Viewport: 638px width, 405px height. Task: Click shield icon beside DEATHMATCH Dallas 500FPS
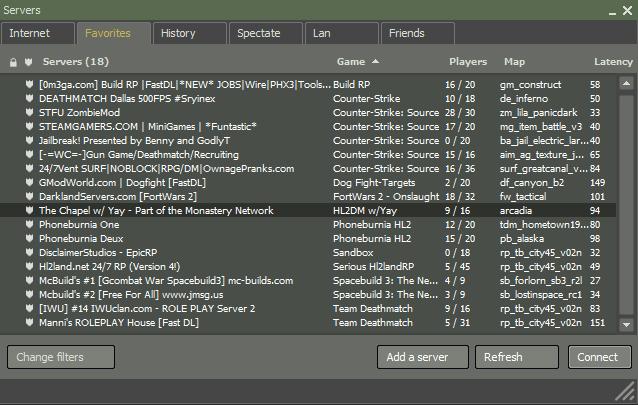29,98
